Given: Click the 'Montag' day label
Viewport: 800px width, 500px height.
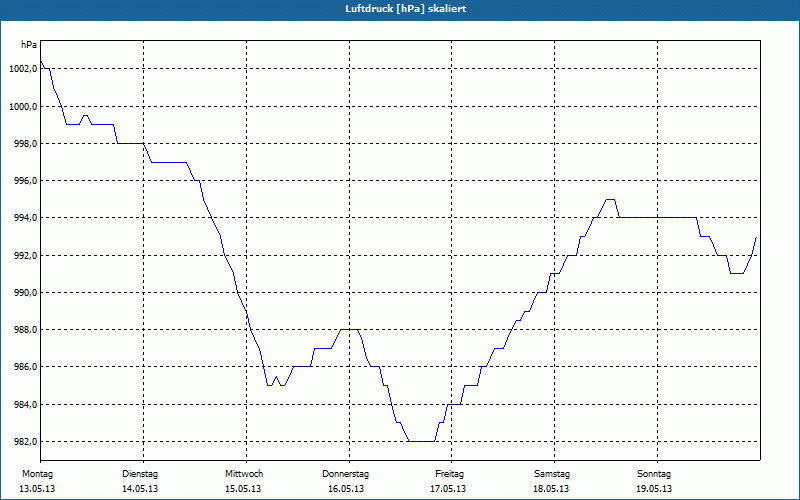Looking at the screenshot, I should pyautogui.click(x=37, y=474).
